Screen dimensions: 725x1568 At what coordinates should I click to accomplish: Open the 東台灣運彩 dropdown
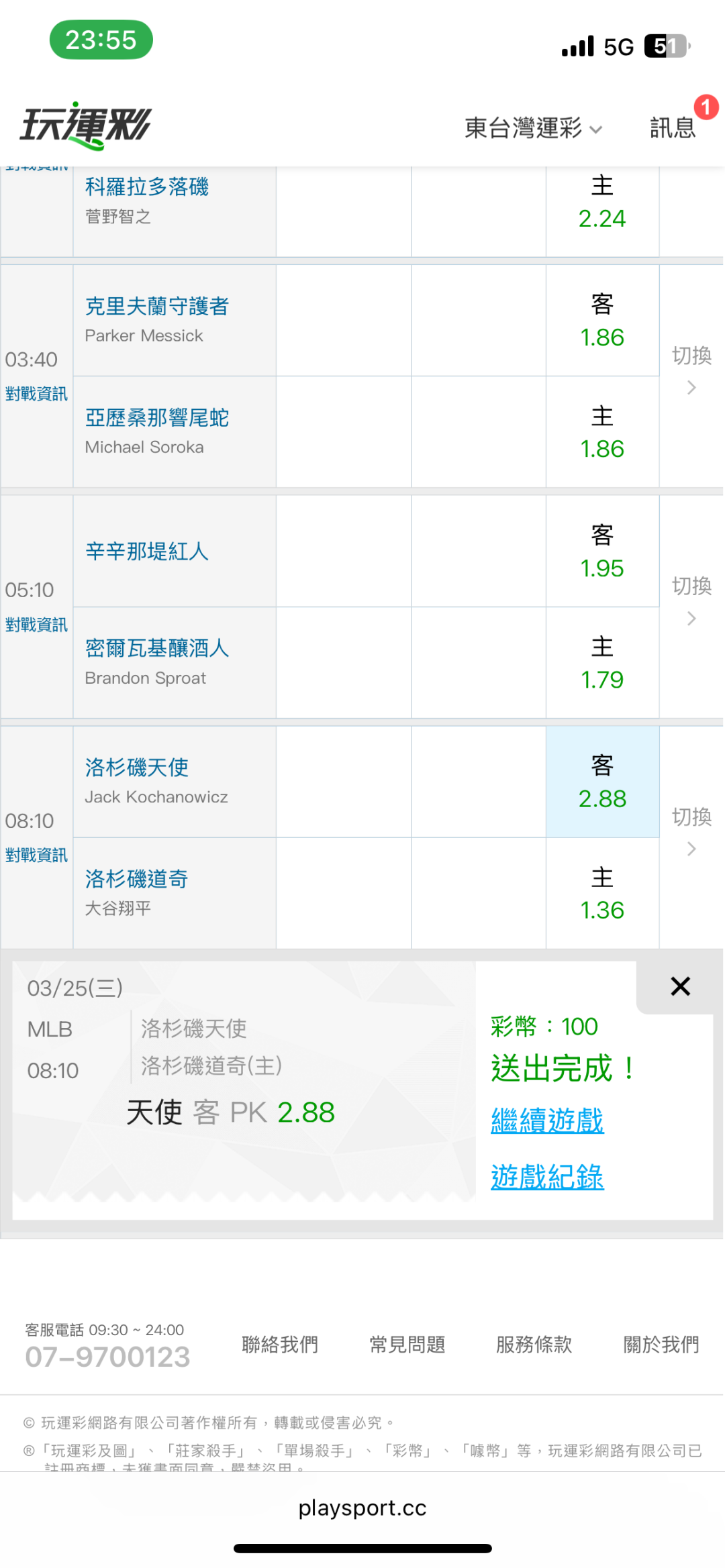click(x=533, y=127)
